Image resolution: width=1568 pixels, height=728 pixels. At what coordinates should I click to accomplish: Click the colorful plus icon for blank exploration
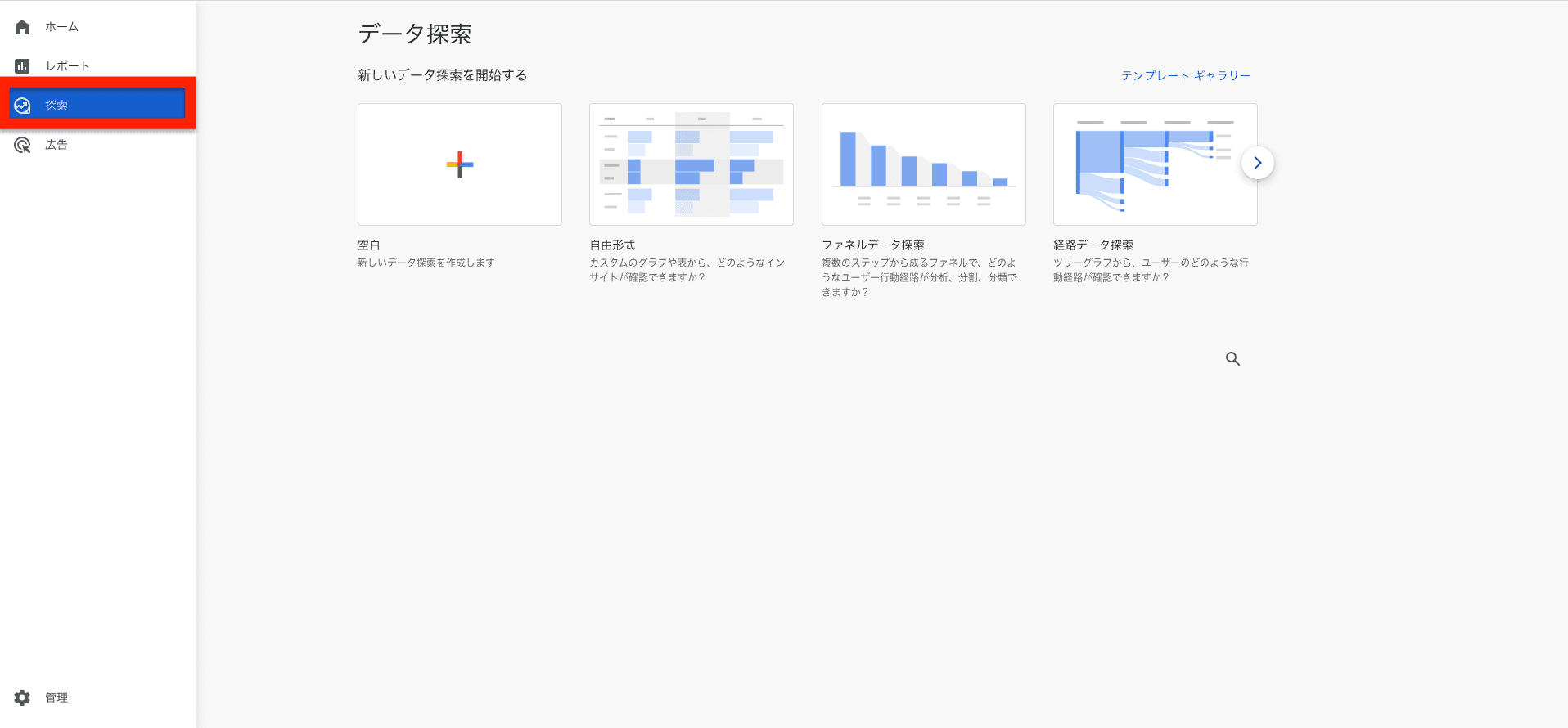pyautogui.click(x=460, y=164)
